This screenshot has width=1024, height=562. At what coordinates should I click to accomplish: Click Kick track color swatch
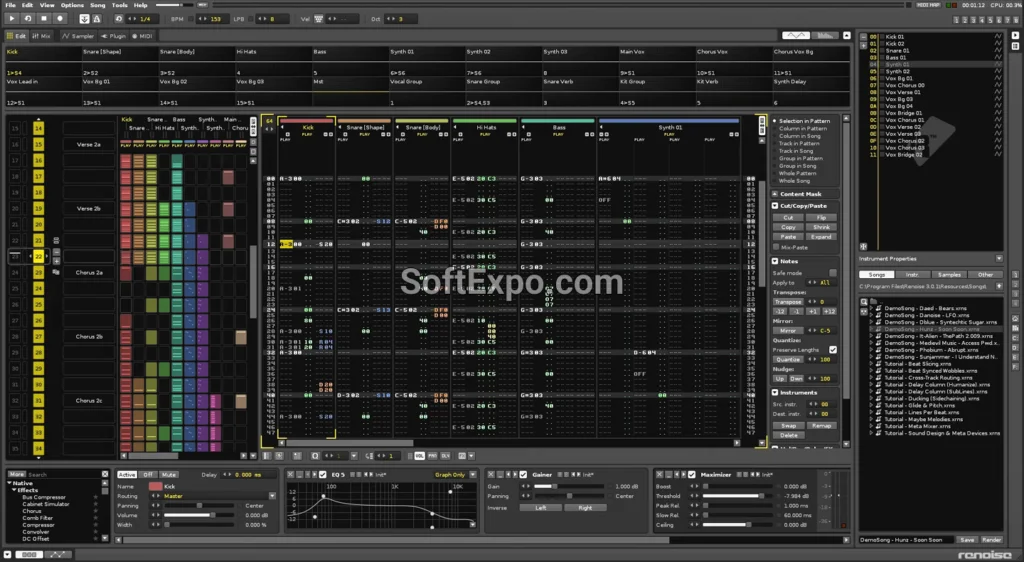pos(155,486)
